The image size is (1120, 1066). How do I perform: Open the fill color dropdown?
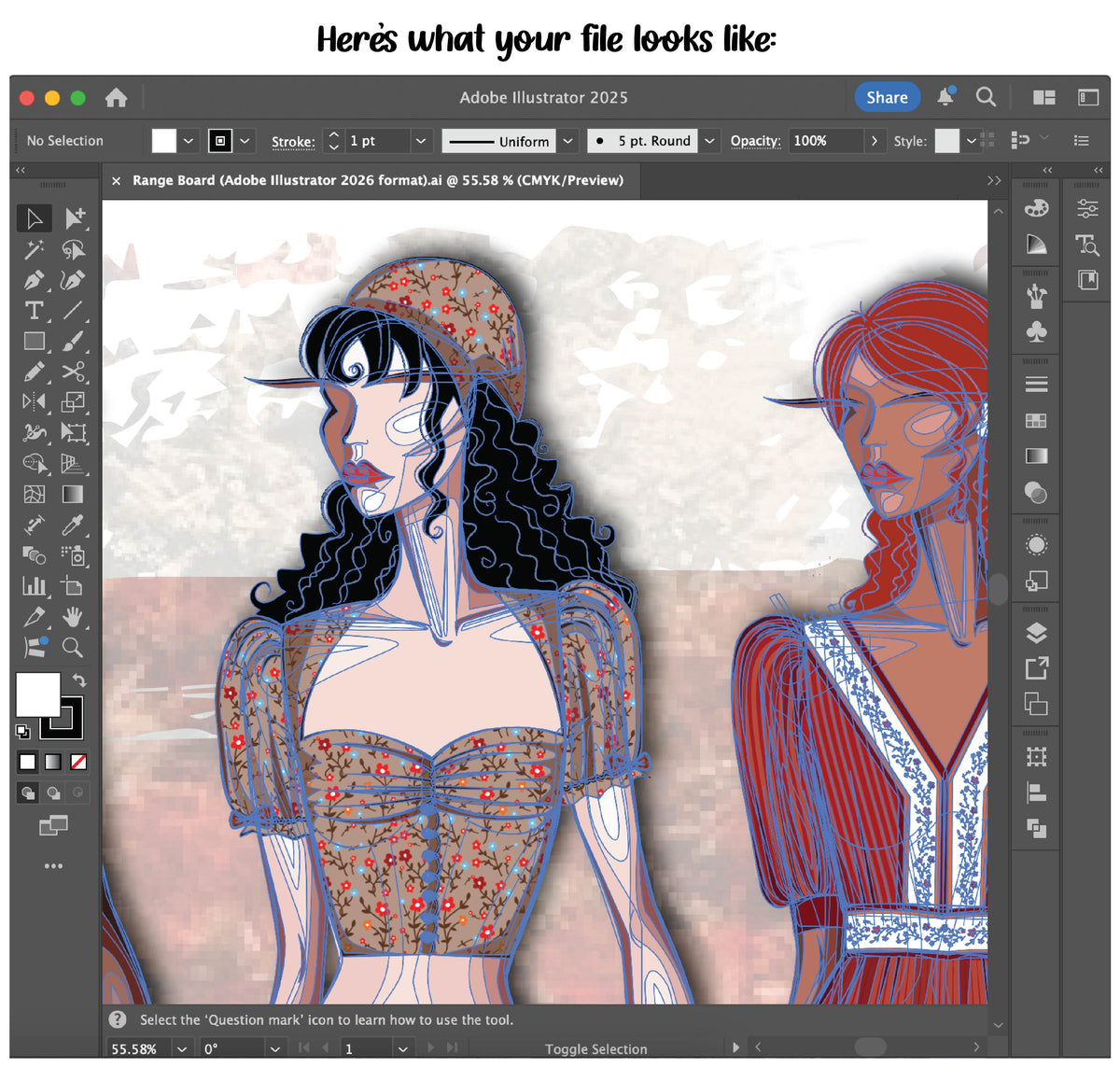click(x=189, y=141)
